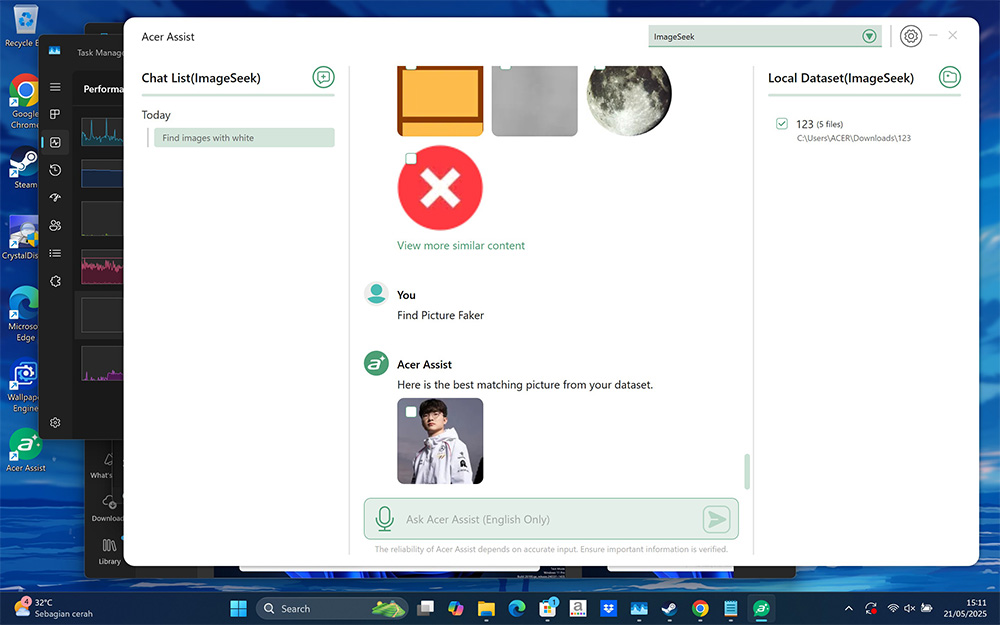Click the 'Today' chat list heading
The height and width of the screenshot is (625, 1000).
(156, 115)
